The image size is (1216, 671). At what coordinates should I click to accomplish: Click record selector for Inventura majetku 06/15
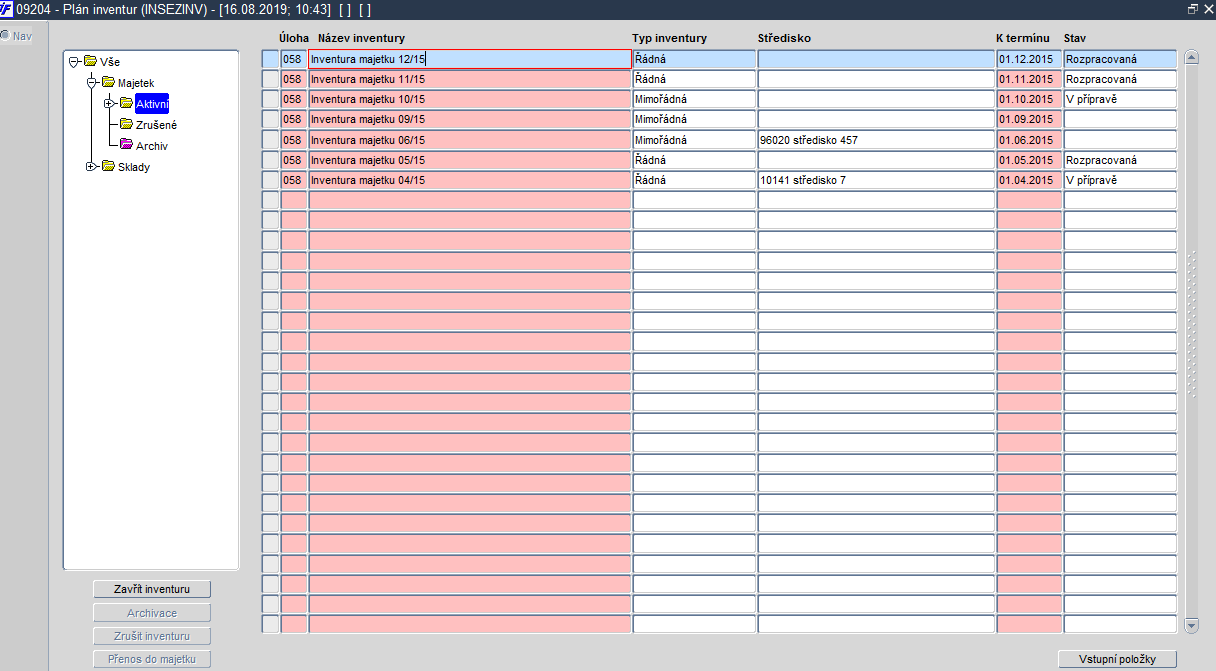point(270,139)
